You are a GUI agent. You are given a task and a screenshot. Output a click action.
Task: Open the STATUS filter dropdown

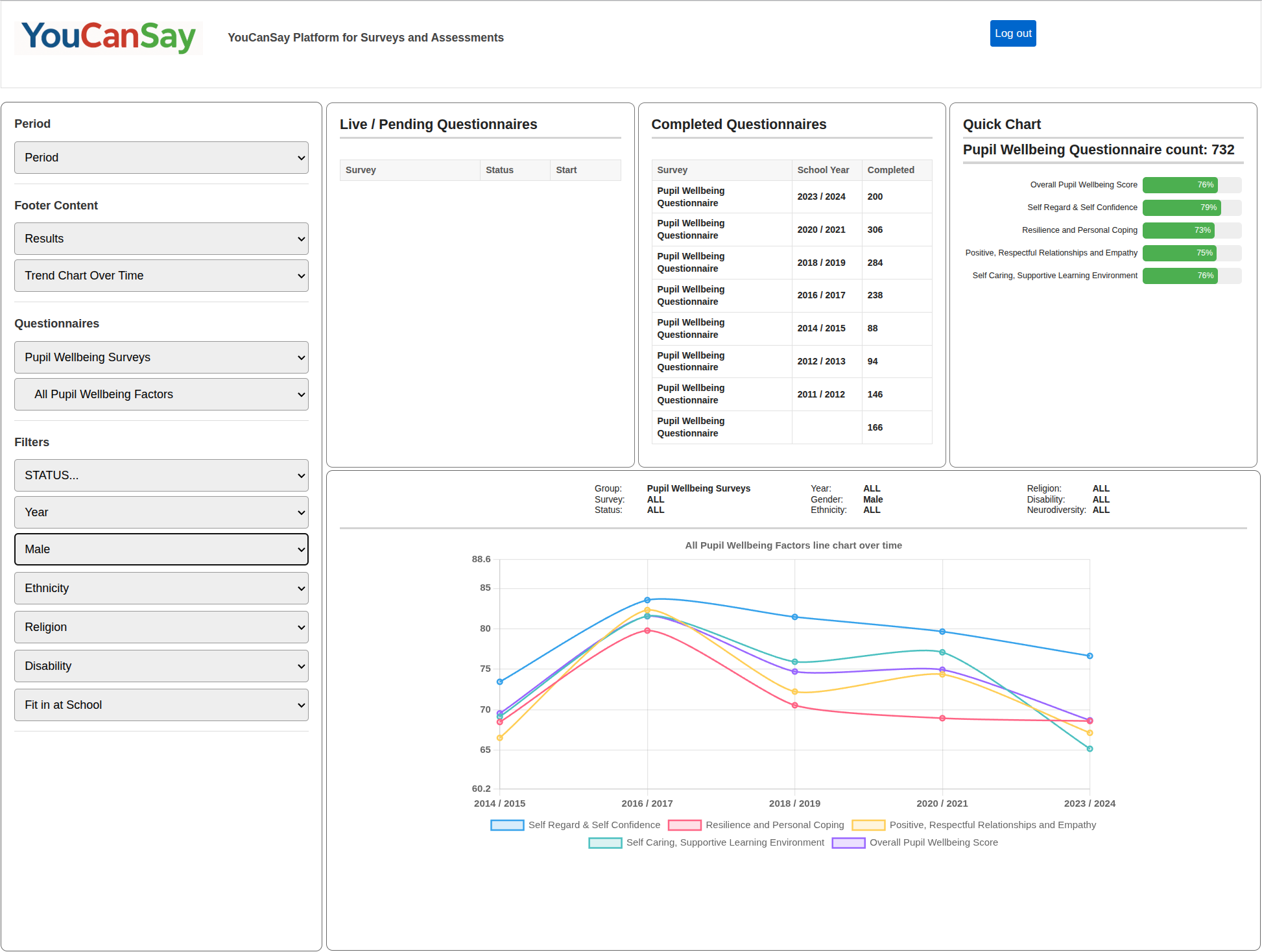[161, 475]
